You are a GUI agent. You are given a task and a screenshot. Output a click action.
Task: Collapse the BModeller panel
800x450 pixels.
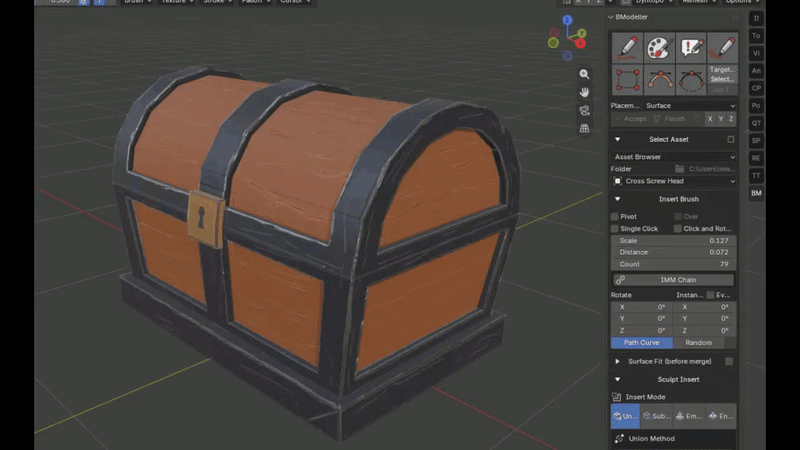pos(611,17)
